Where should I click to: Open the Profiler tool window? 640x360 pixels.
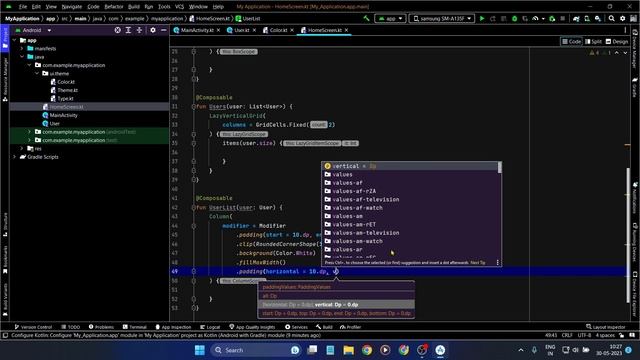click(350, 327)
